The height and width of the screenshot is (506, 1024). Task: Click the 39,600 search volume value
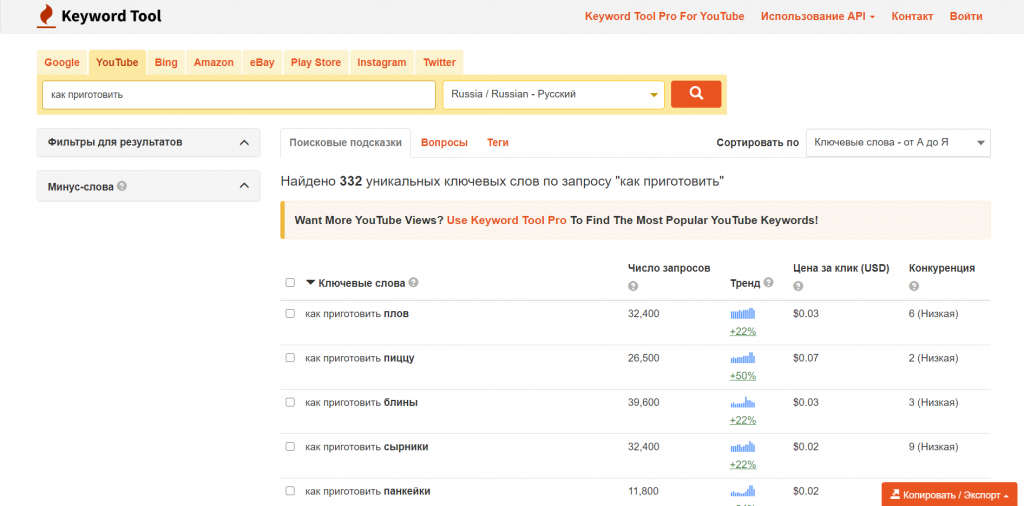[644, 402]
